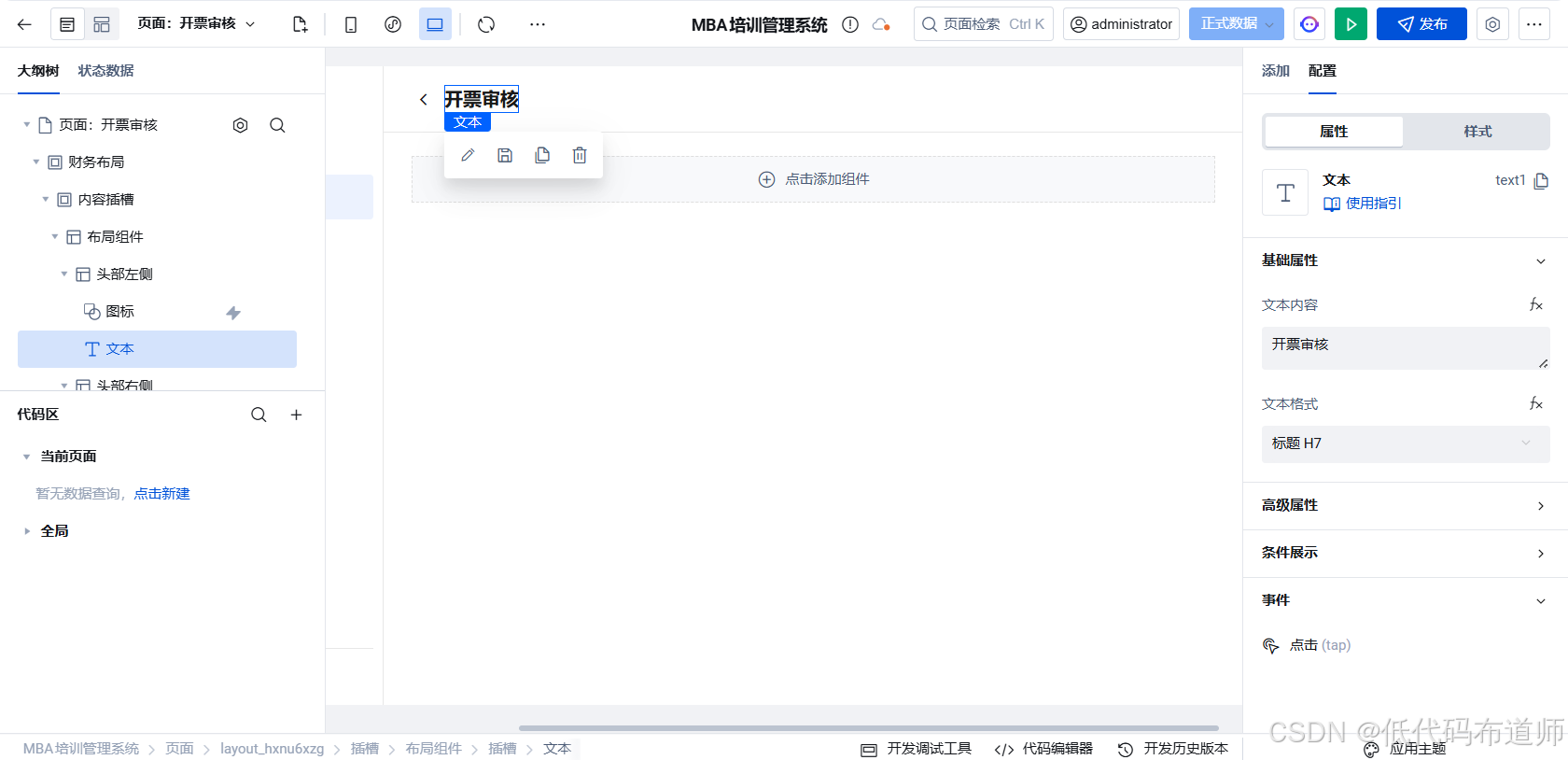1568x760 pixels.
Task: Select the 文本 tree item
Action: 157,349
